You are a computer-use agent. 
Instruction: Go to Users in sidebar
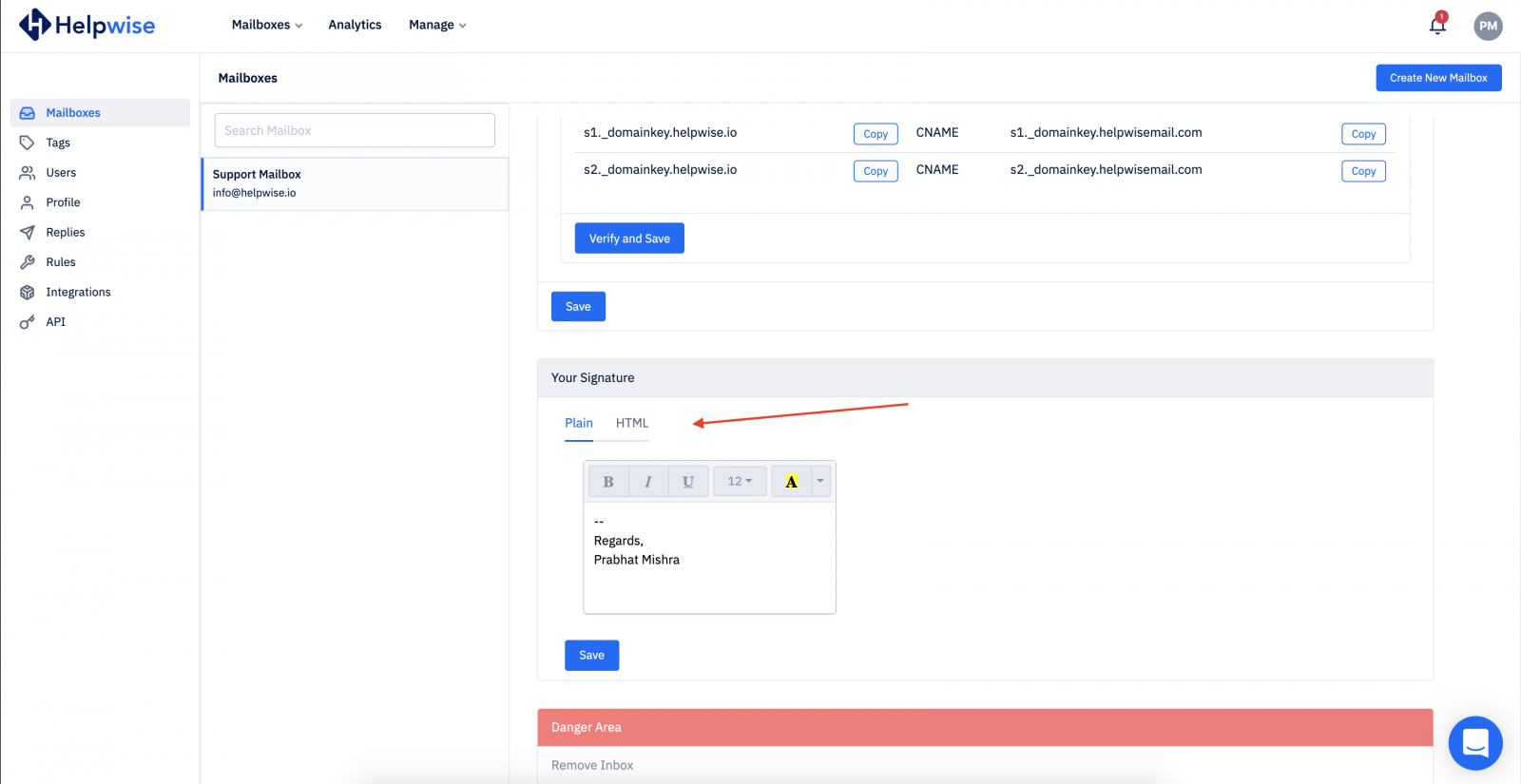[61, 173]
